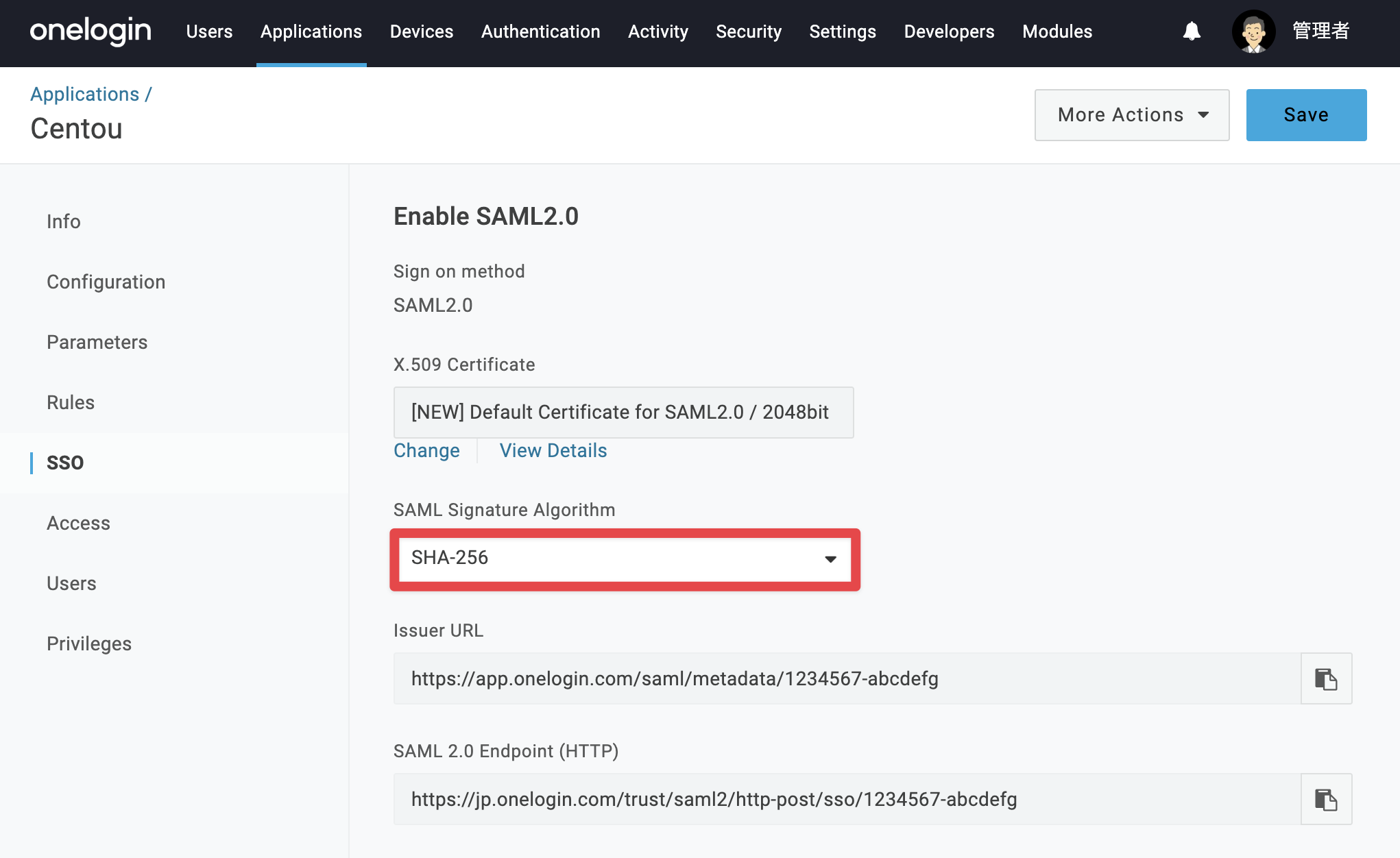The image size is (1400, 858).
Task: Open the Authentication menu
Action: (x=541, y=32)
